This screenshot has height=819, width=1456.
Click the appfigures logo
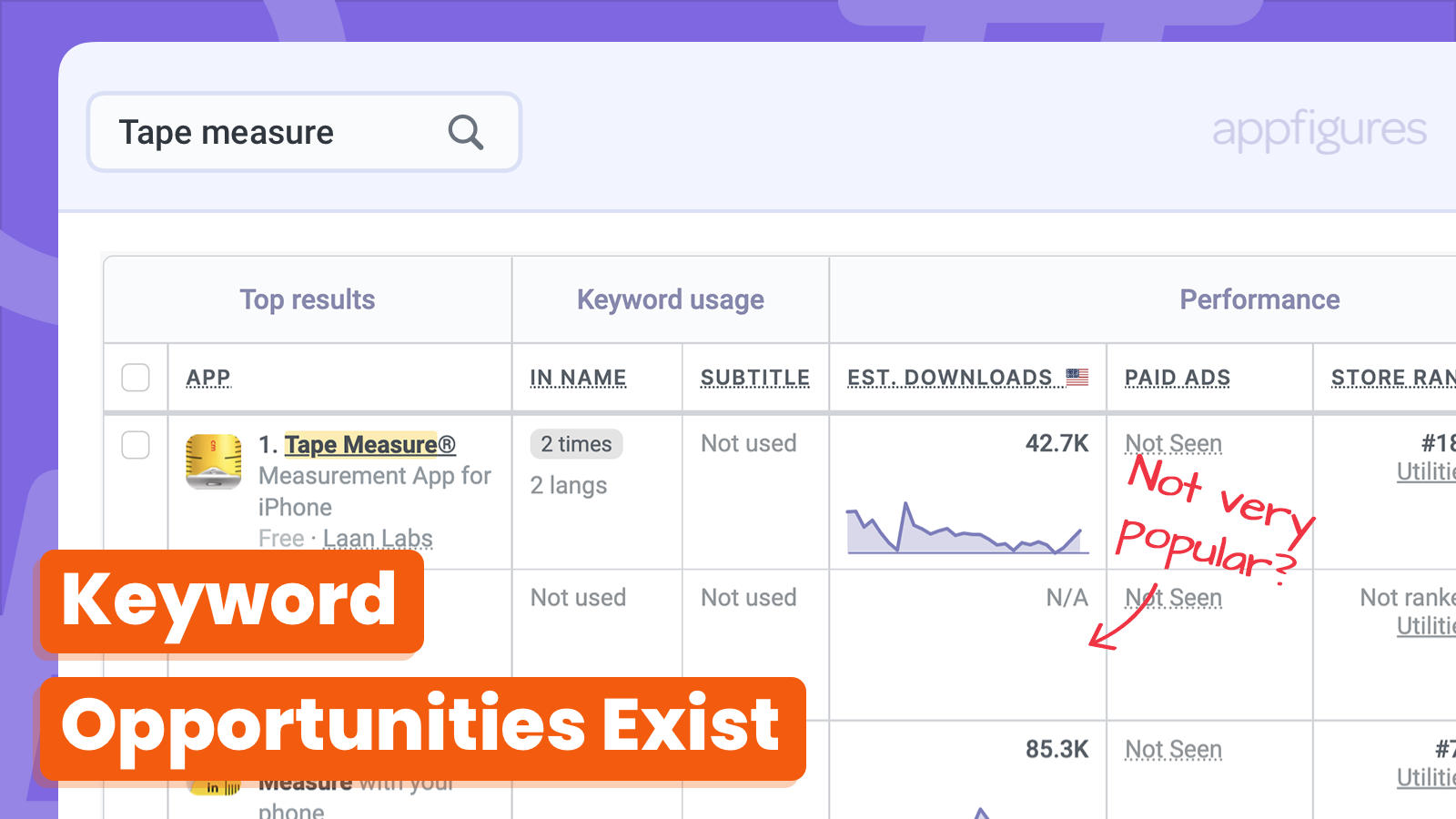pos(1319,130)
